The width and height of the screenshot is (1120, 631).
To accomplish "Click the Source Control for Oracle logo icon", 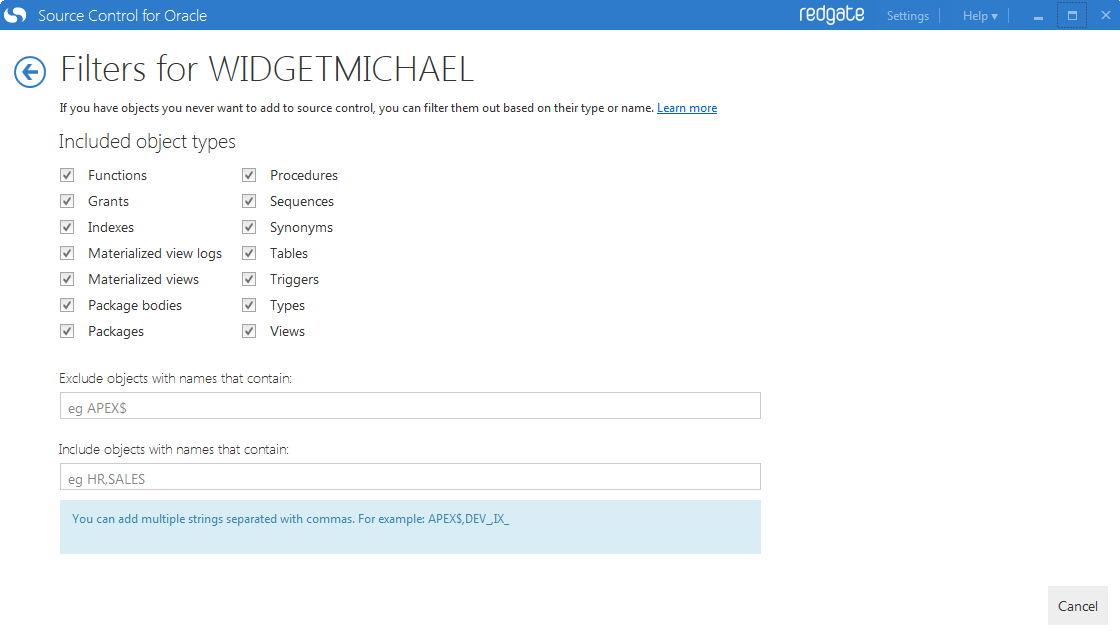I will tap(15, 15).
